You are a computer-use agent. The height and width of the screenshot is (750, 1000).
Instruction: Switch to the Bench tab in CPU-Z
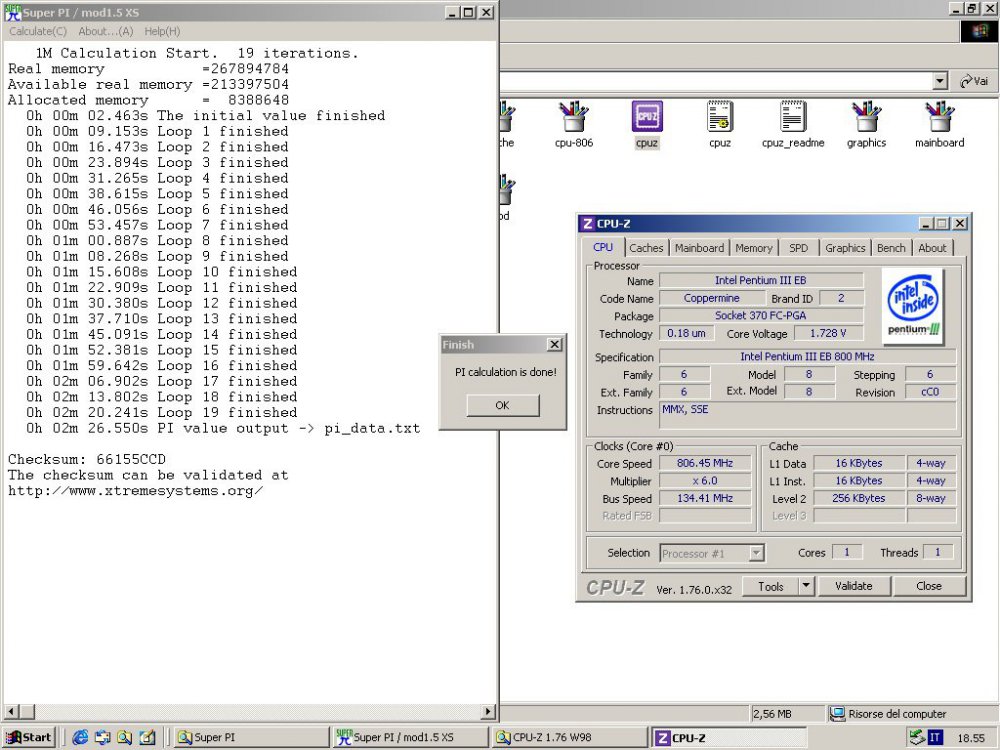(891, 247)
